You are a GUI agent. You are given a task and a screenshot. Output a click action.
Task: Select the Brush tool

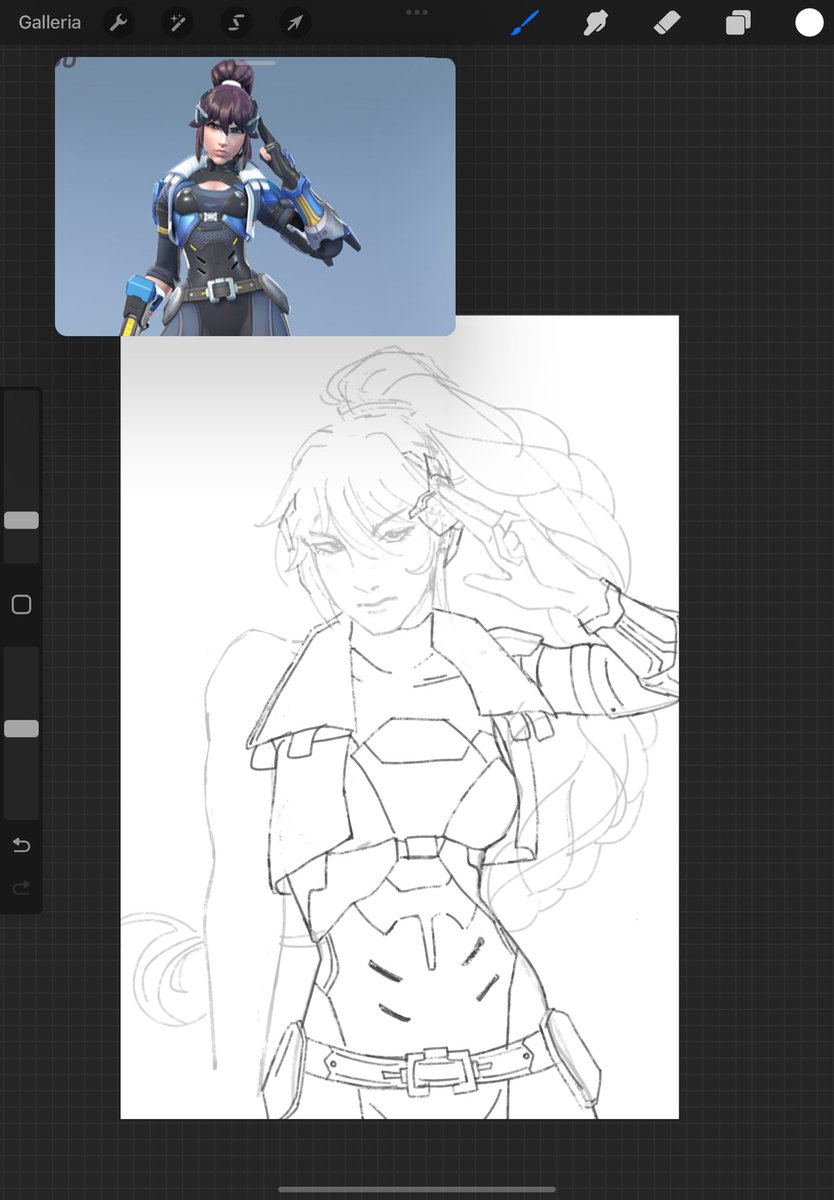pyautogui.click(x=525, y=22)
